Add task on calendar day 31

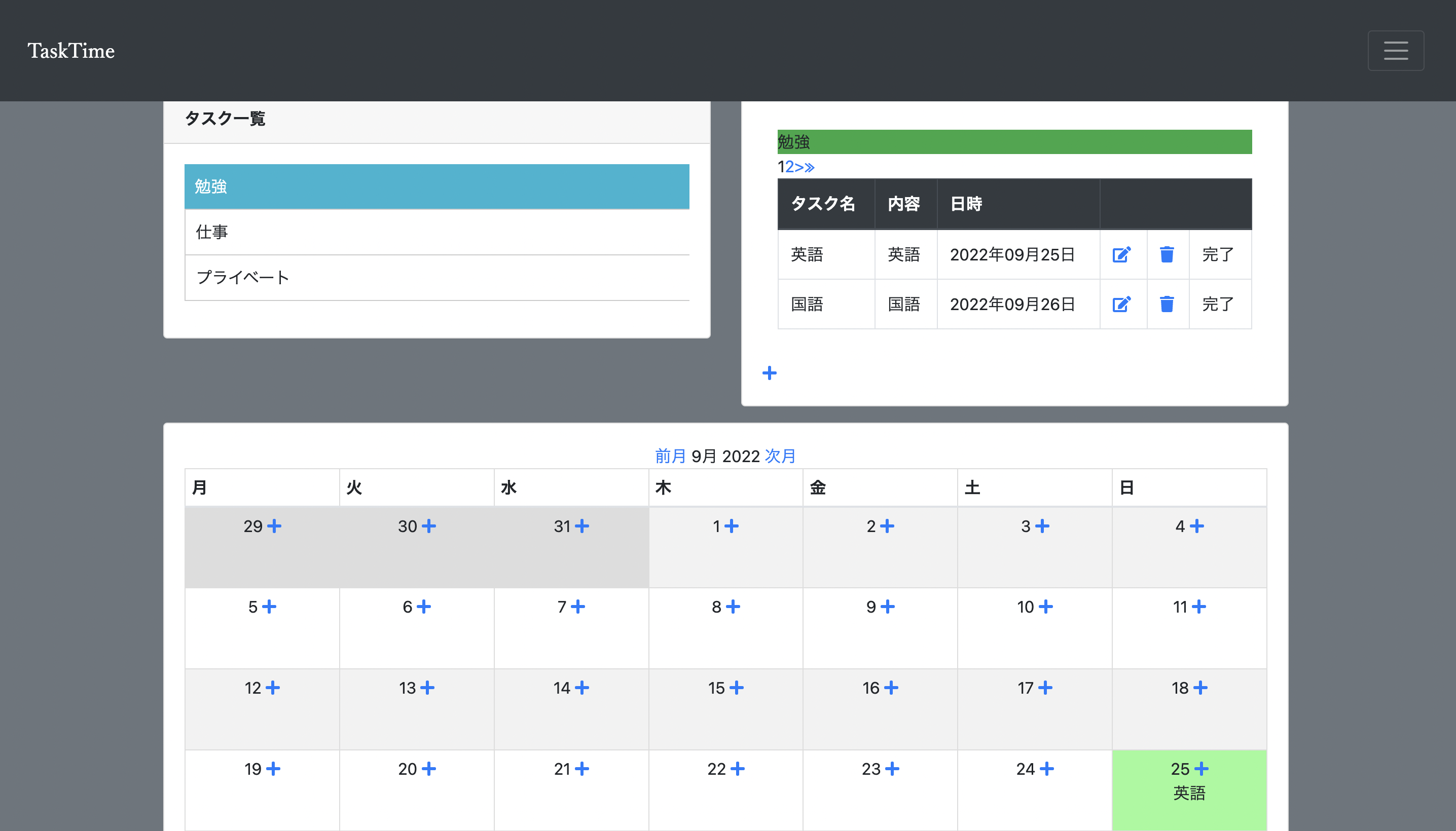582,525
